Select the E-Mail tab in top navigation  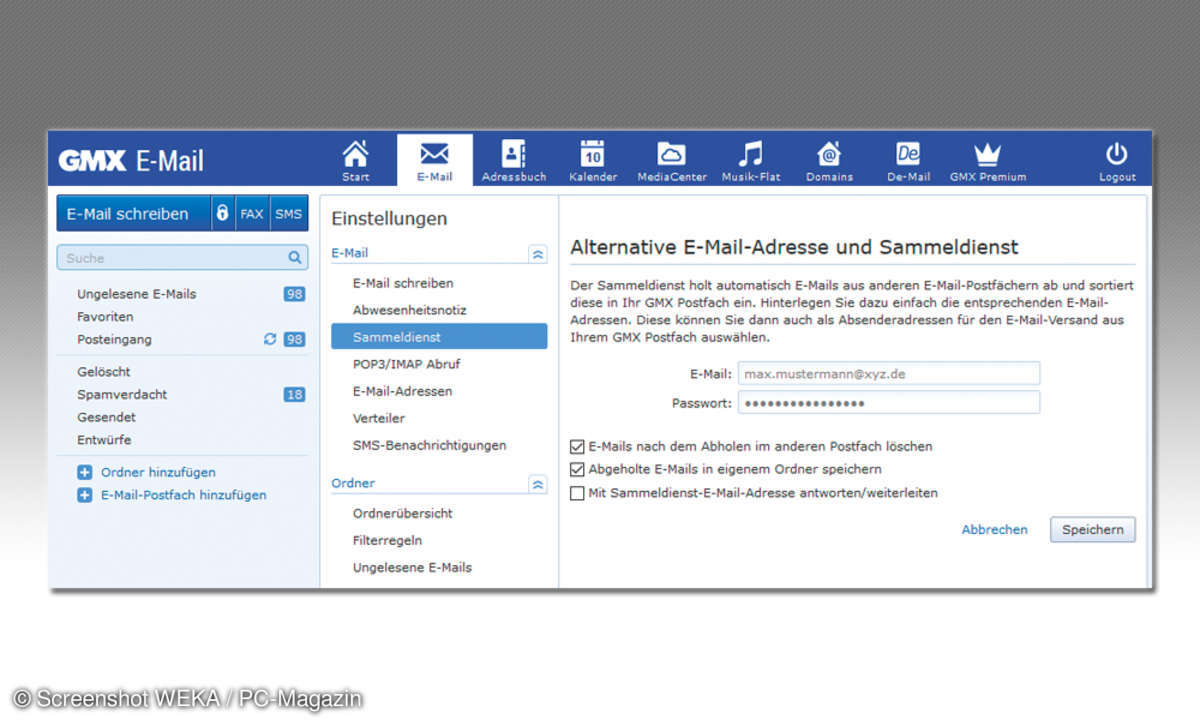[x=435, y=160]
